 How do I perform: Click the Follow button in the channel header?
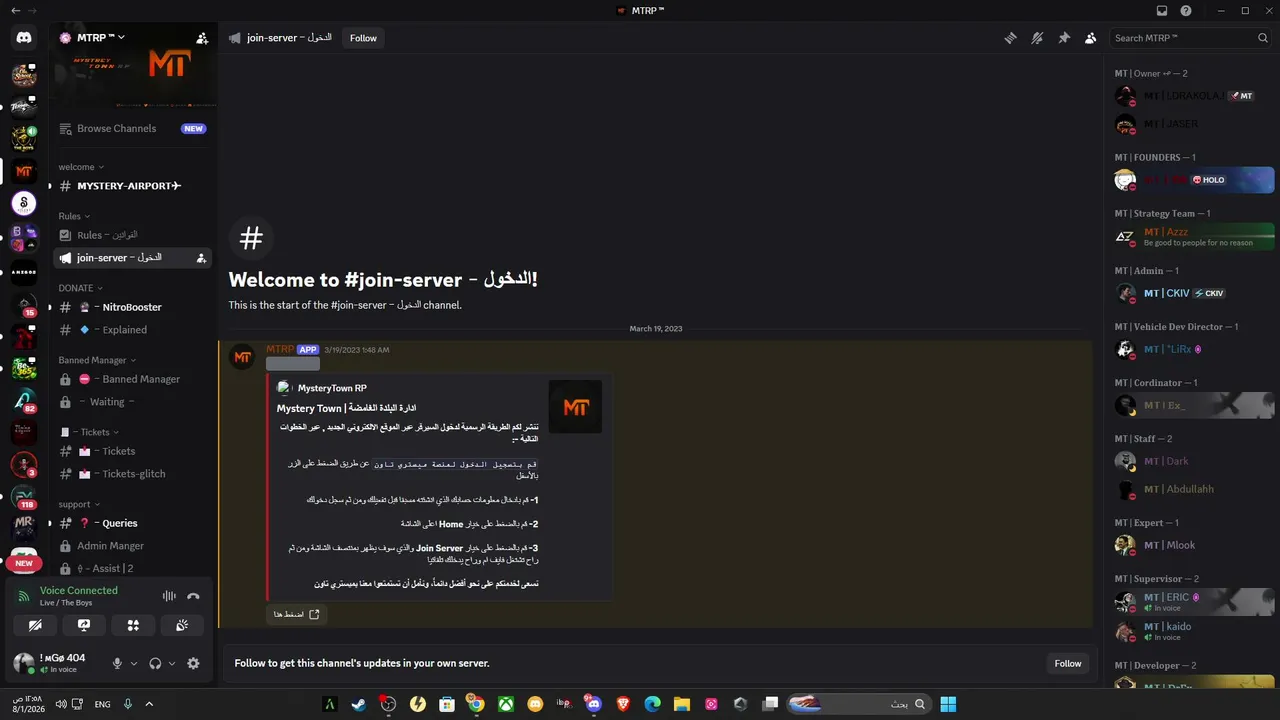tap(363, 38)
